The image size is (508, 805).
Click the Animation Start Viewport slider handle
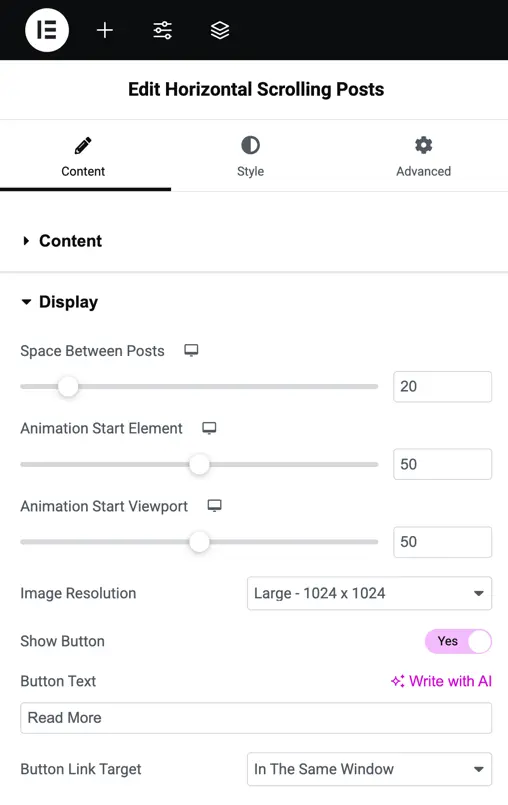(x=199, y=542)
